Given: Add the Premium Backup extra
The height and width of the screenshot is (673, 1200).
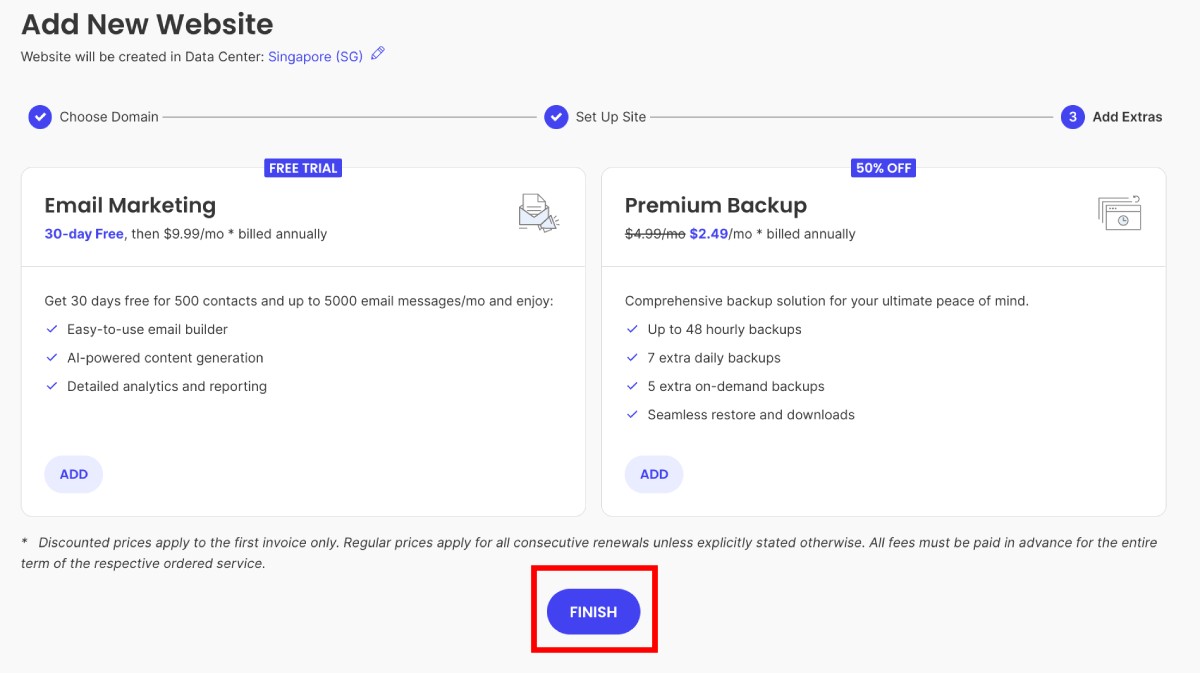Looking at the screenshot, I should click(653, 474).
